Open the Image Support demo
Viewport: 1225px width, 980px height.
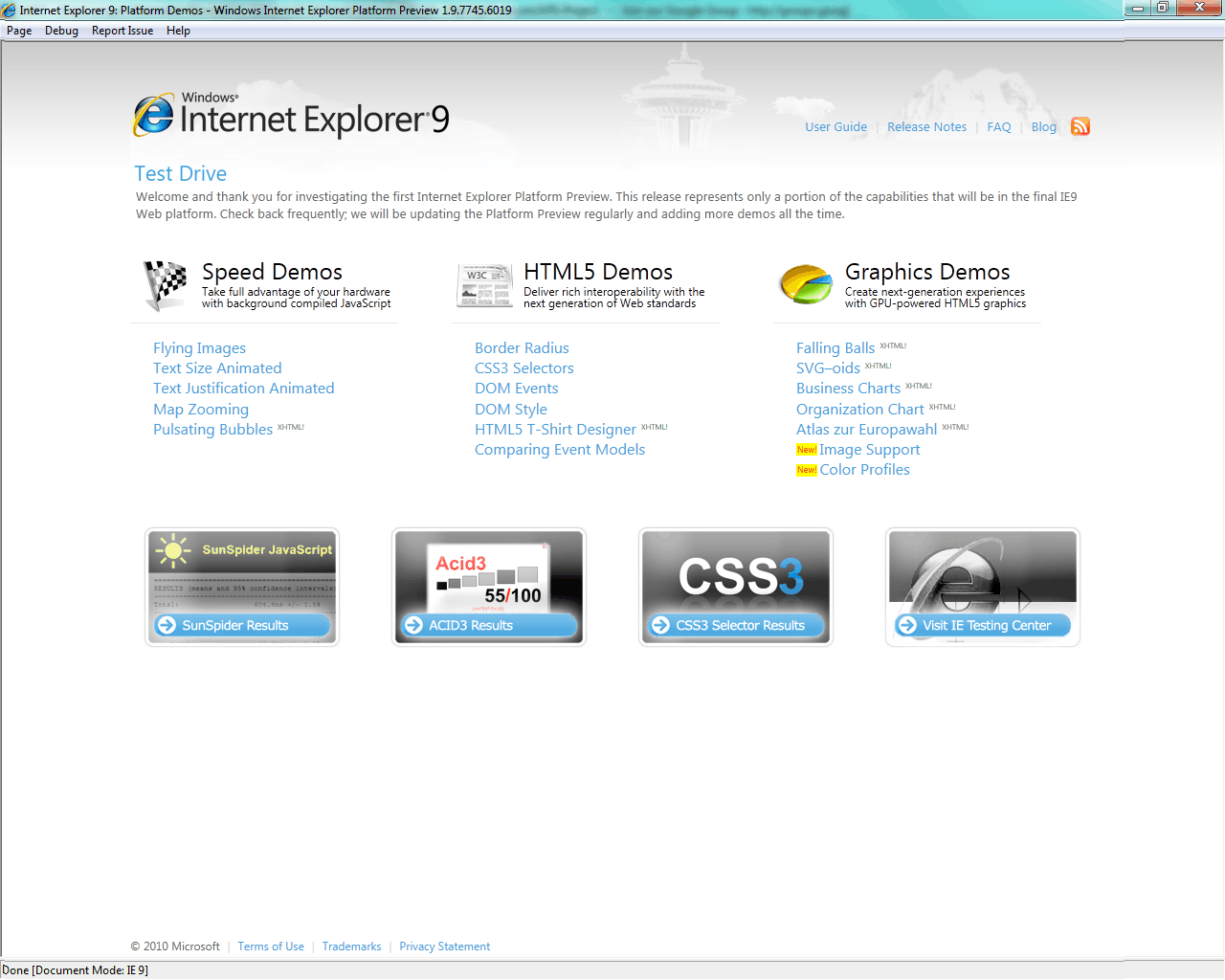(869, 450)
